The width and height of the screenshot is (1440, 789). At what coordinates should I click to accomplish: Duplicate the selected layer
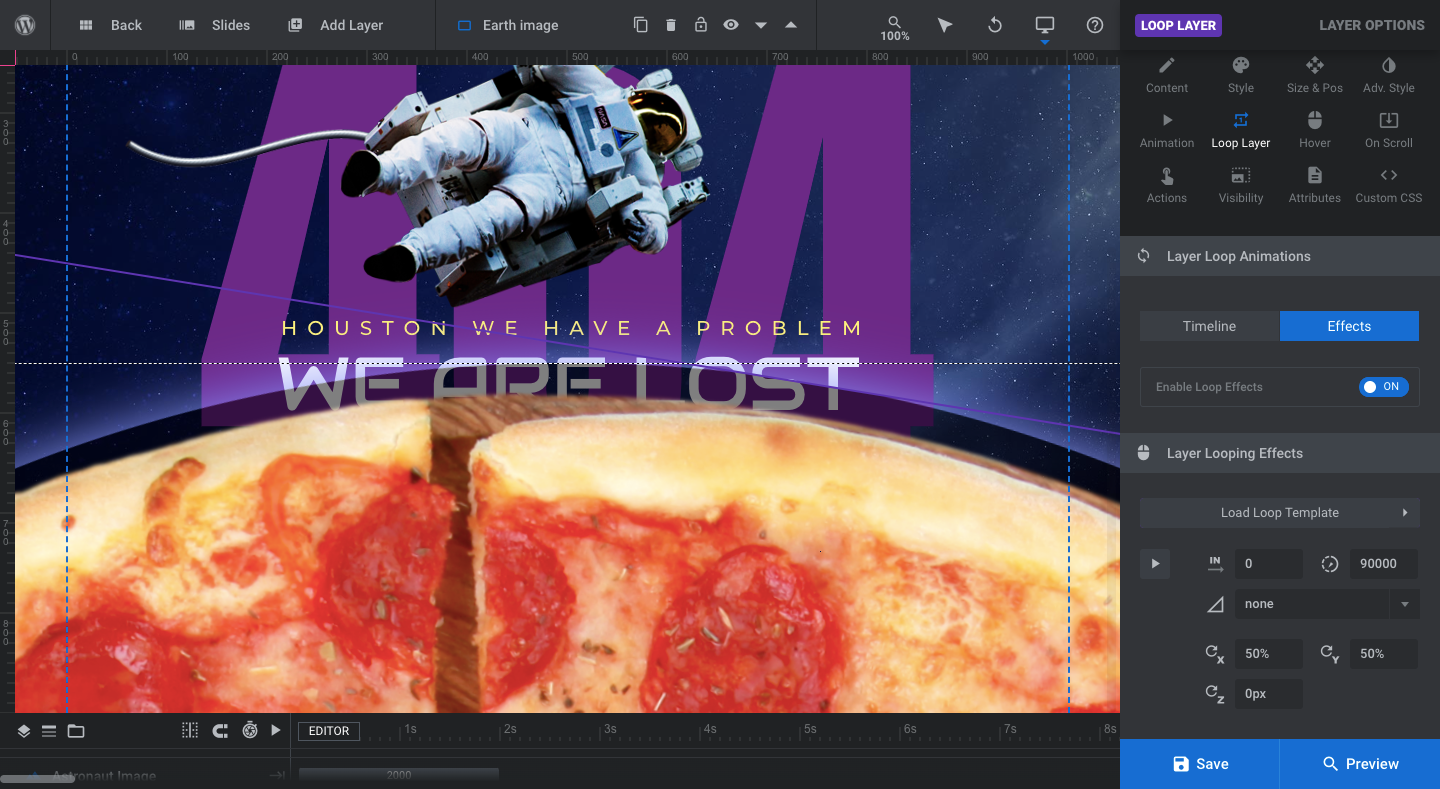(x=641, y=25)
